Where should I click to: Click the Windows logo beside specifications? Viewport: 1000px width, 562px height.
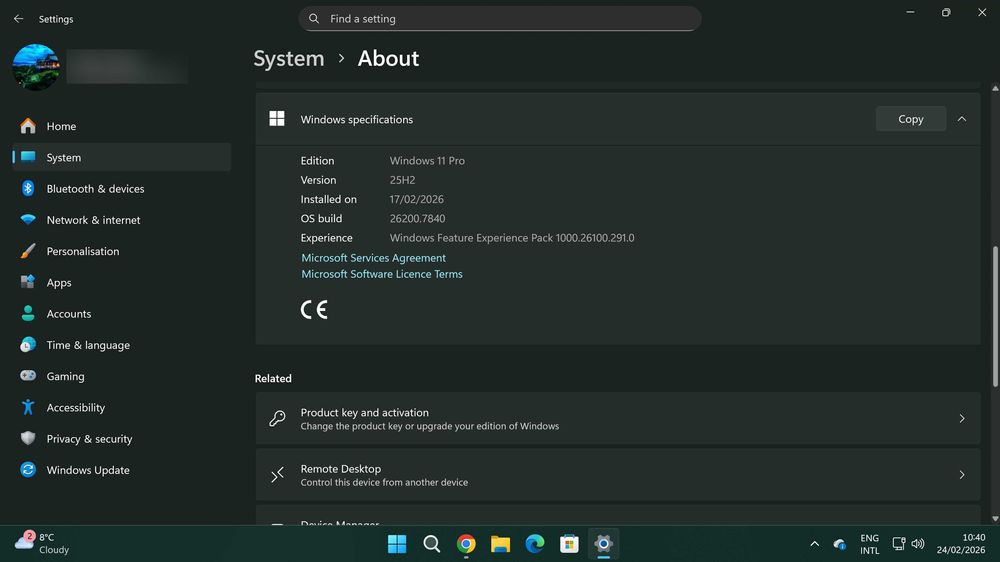coord(277,119)
